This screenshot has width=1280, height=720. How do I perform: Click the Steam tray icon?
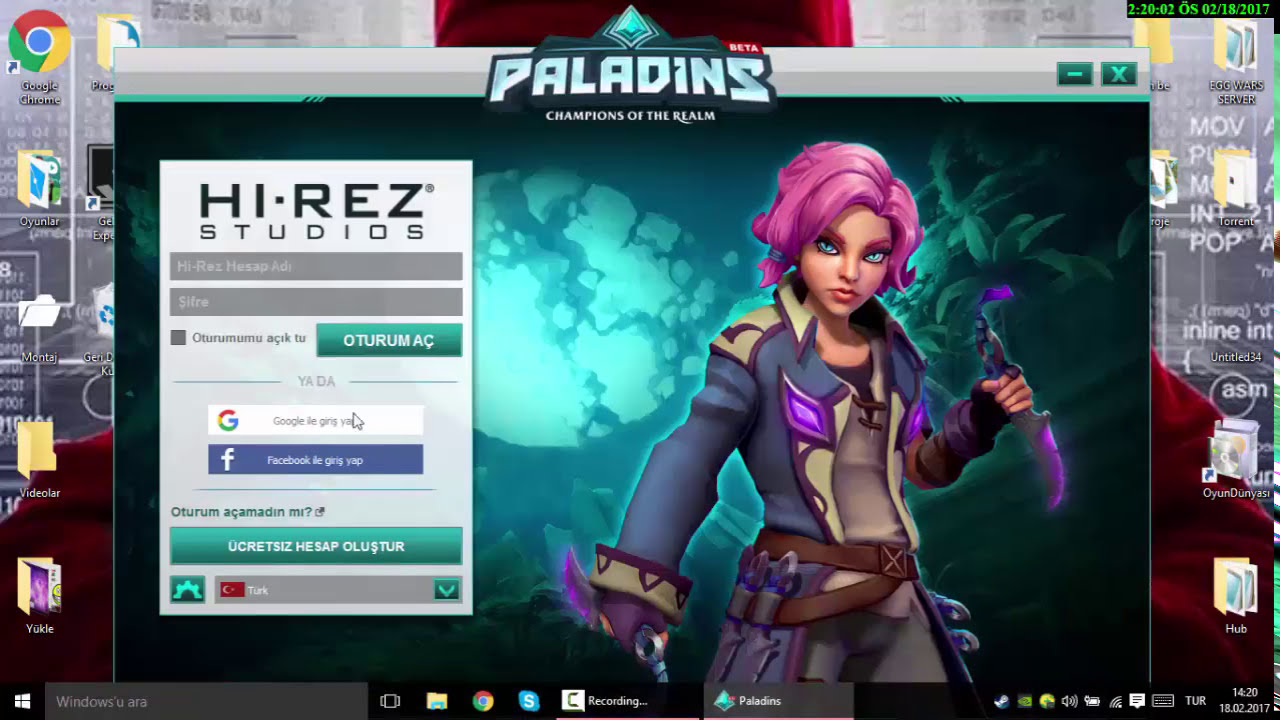pos(1002,701)
